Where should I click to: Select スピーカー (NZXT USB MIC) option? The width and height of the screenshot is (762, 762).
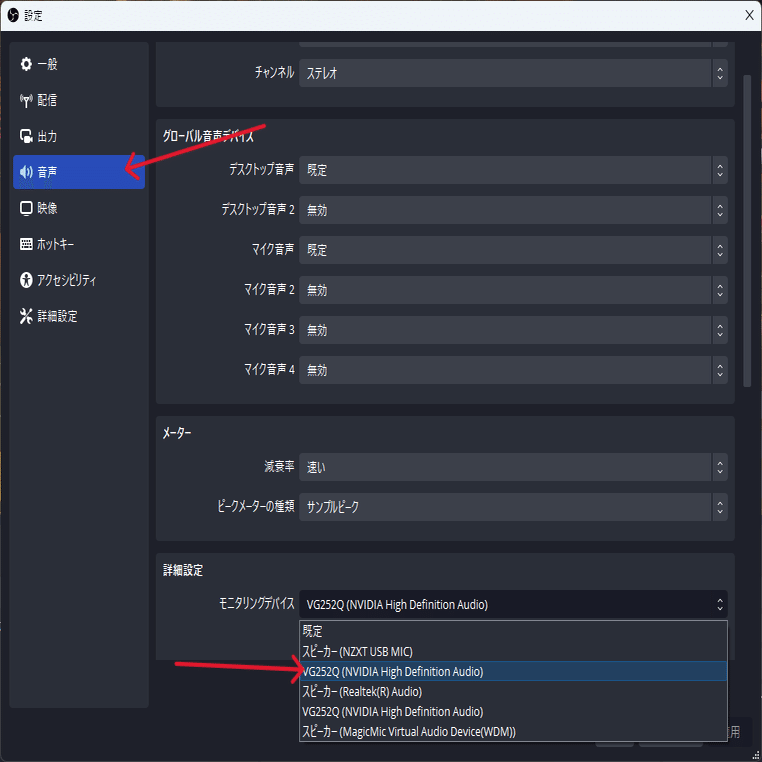[513, 651]
